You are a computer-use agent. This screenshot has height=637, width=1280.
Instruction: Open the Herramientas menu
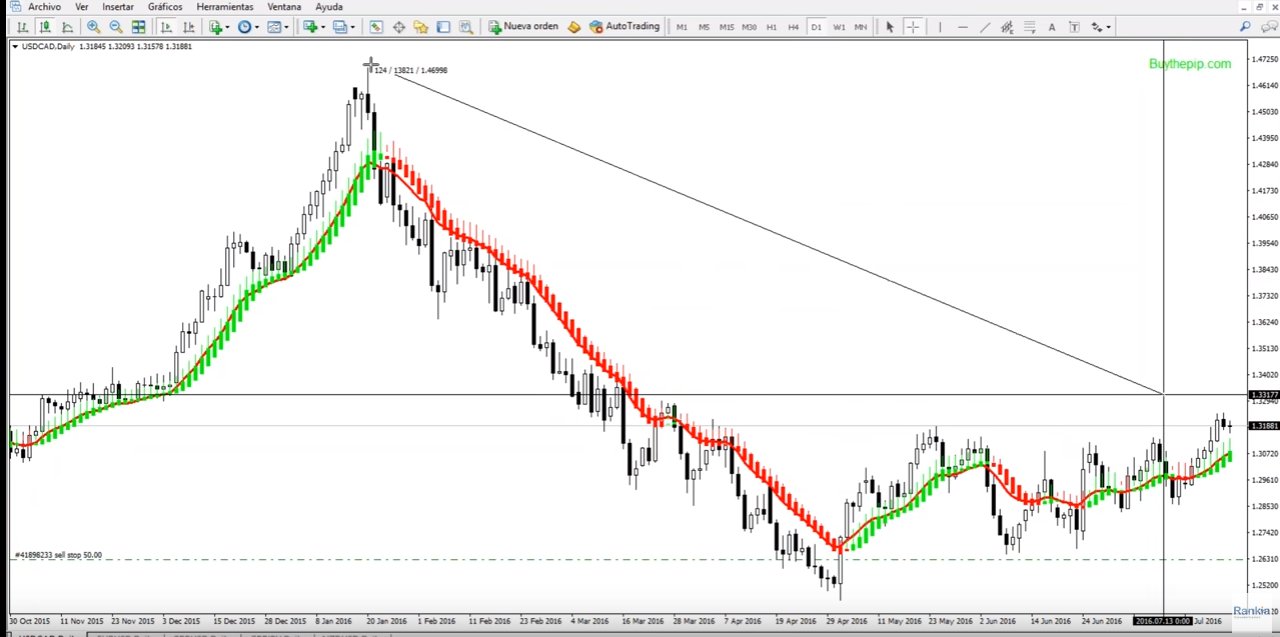coord(225,7)
